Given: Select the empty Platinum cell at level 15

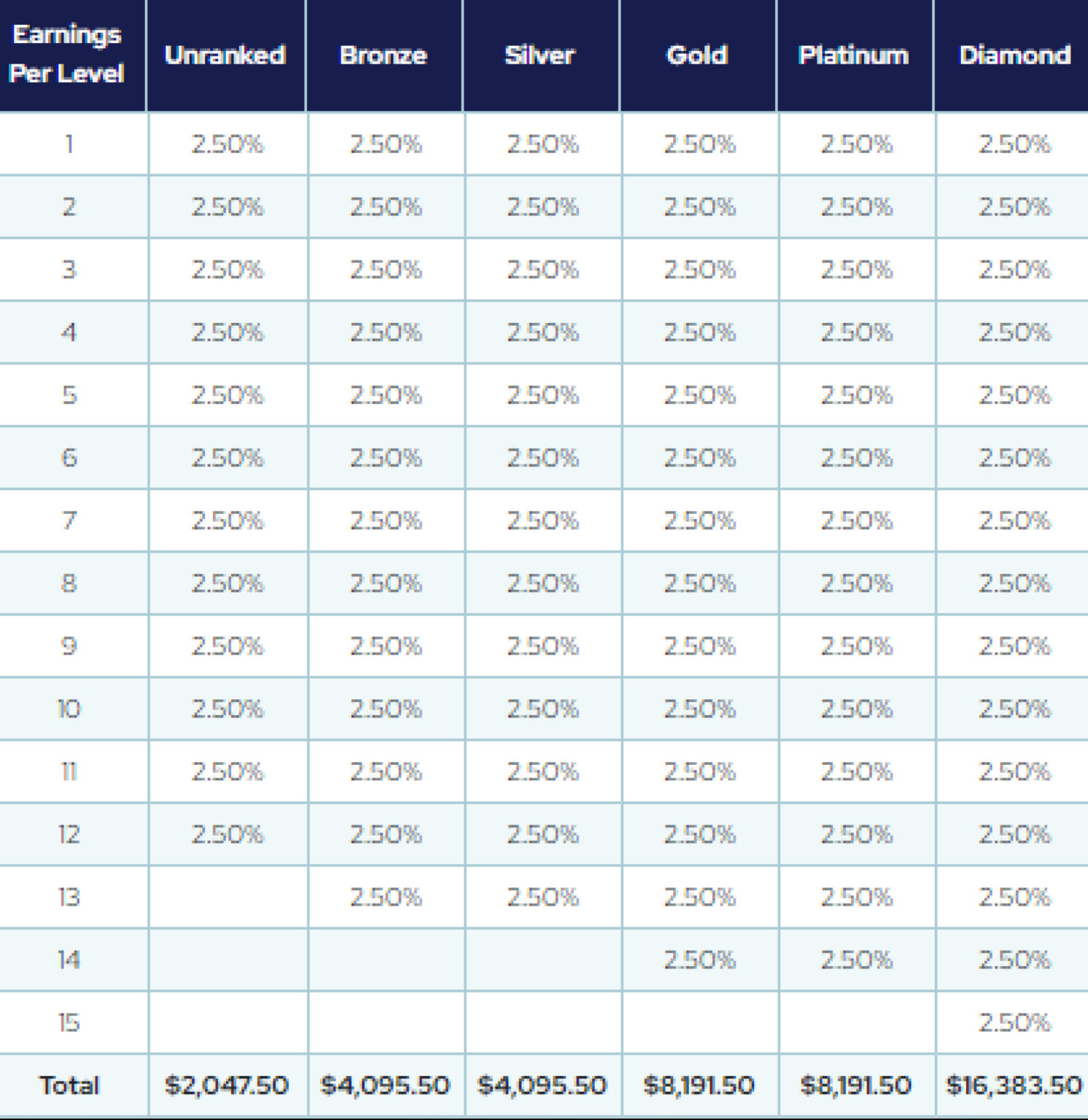Looking at the screenshot, I should coord(856,1022).
